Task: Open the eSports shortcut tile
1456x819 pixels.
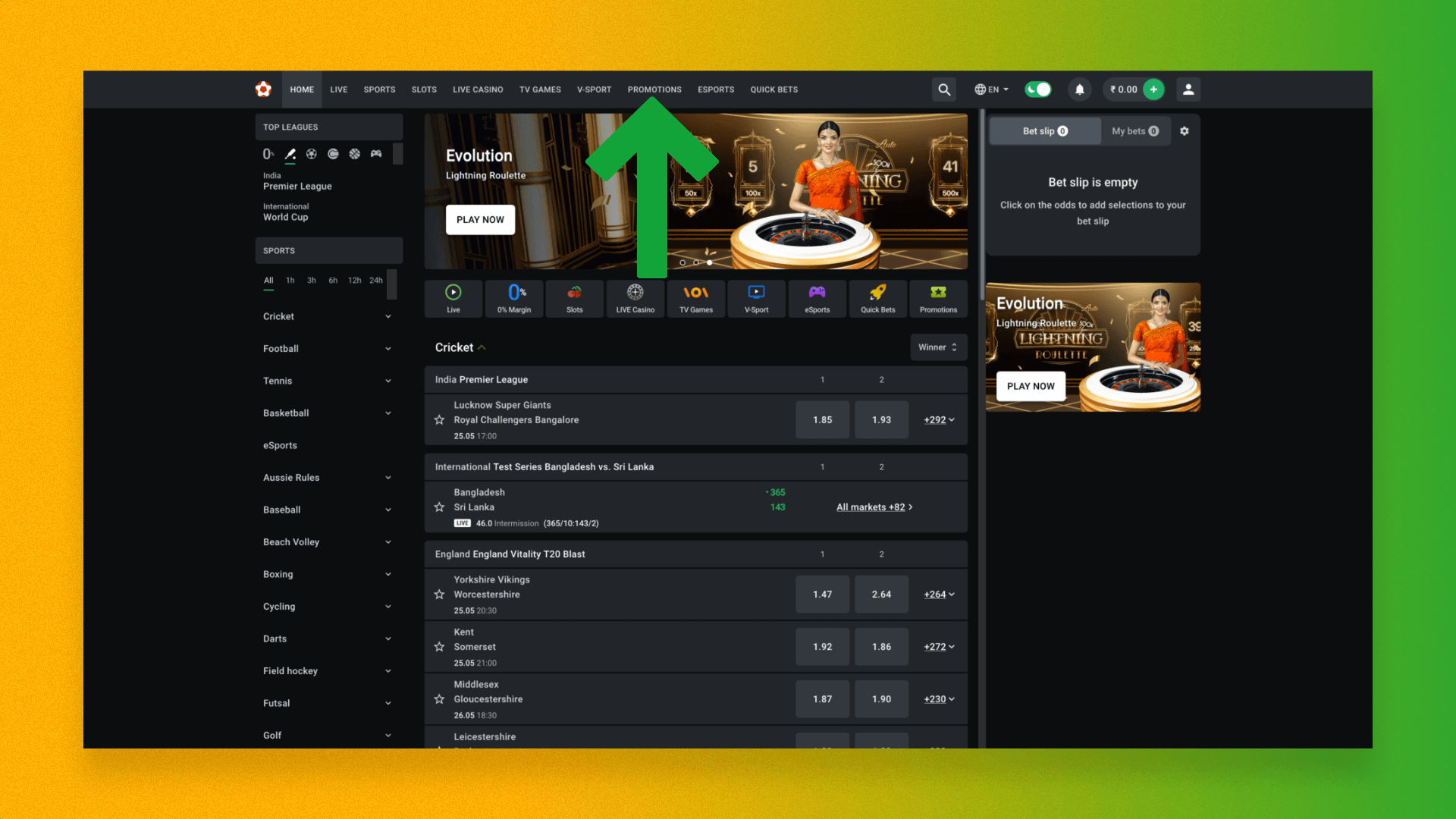Action: coord(817,299)
